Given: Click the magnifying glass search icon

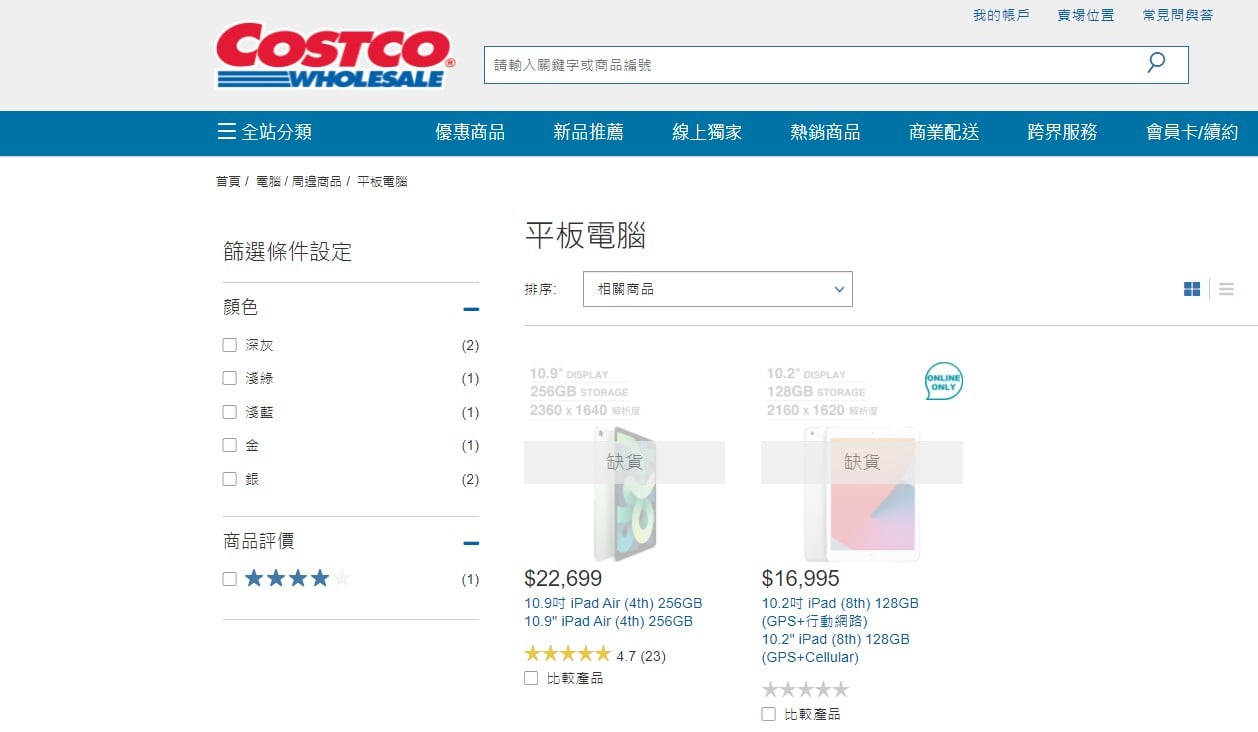Looking at the screenshot, I should pos(1156,63).
